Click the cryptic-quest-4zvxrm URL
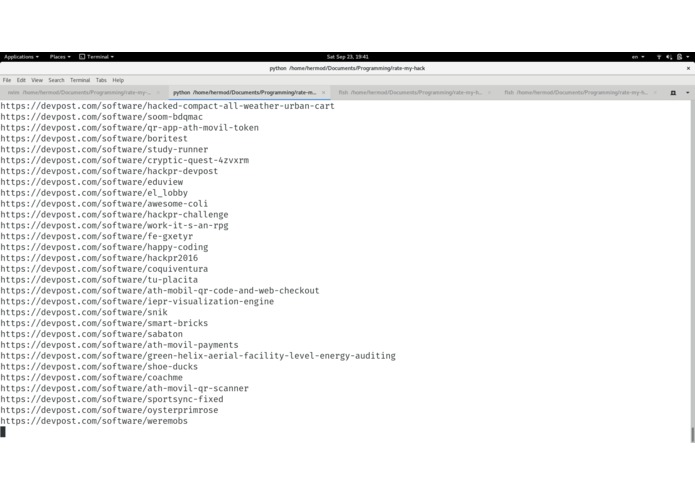This screenshot has width=695, height=494. (x=125, y=160)
